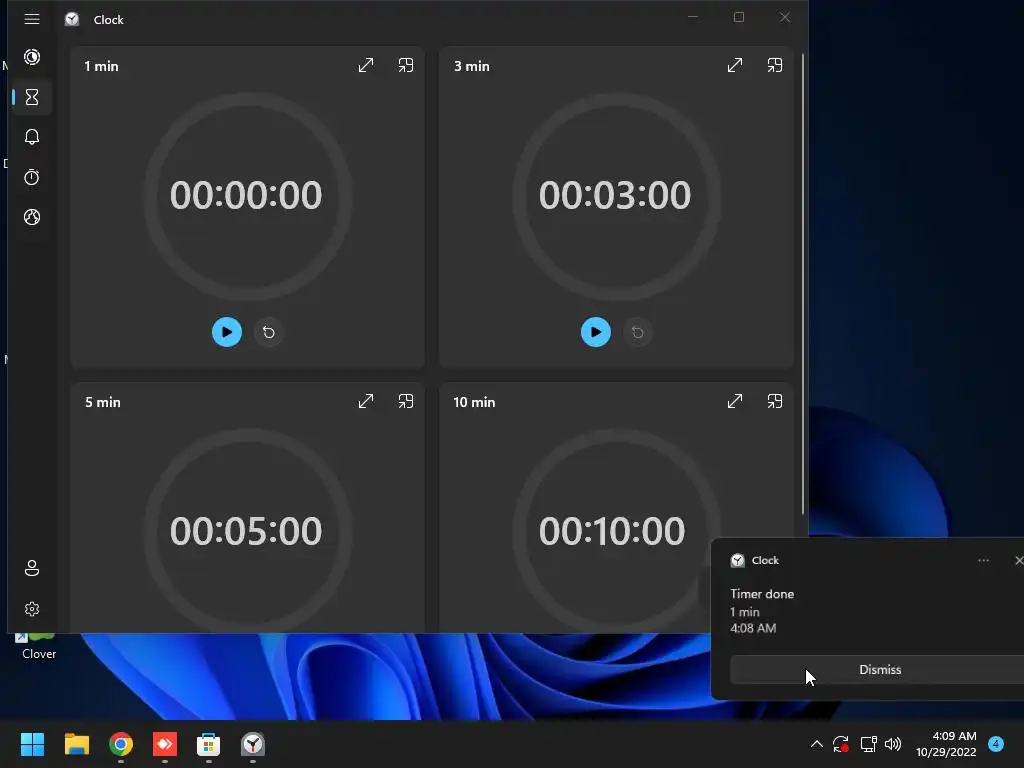This screenshot has width=1024, height=768.
Task: Open the volume speaker tray icon
Action: click(893, 744)
